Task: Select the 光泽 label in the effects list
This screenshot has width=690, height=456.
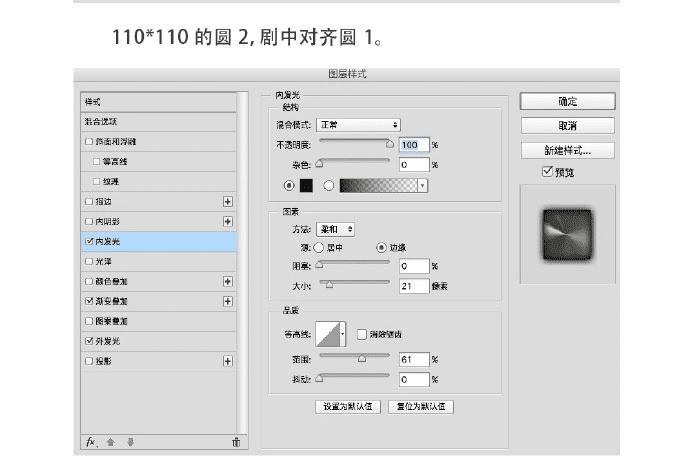Action: coord(104,261)
